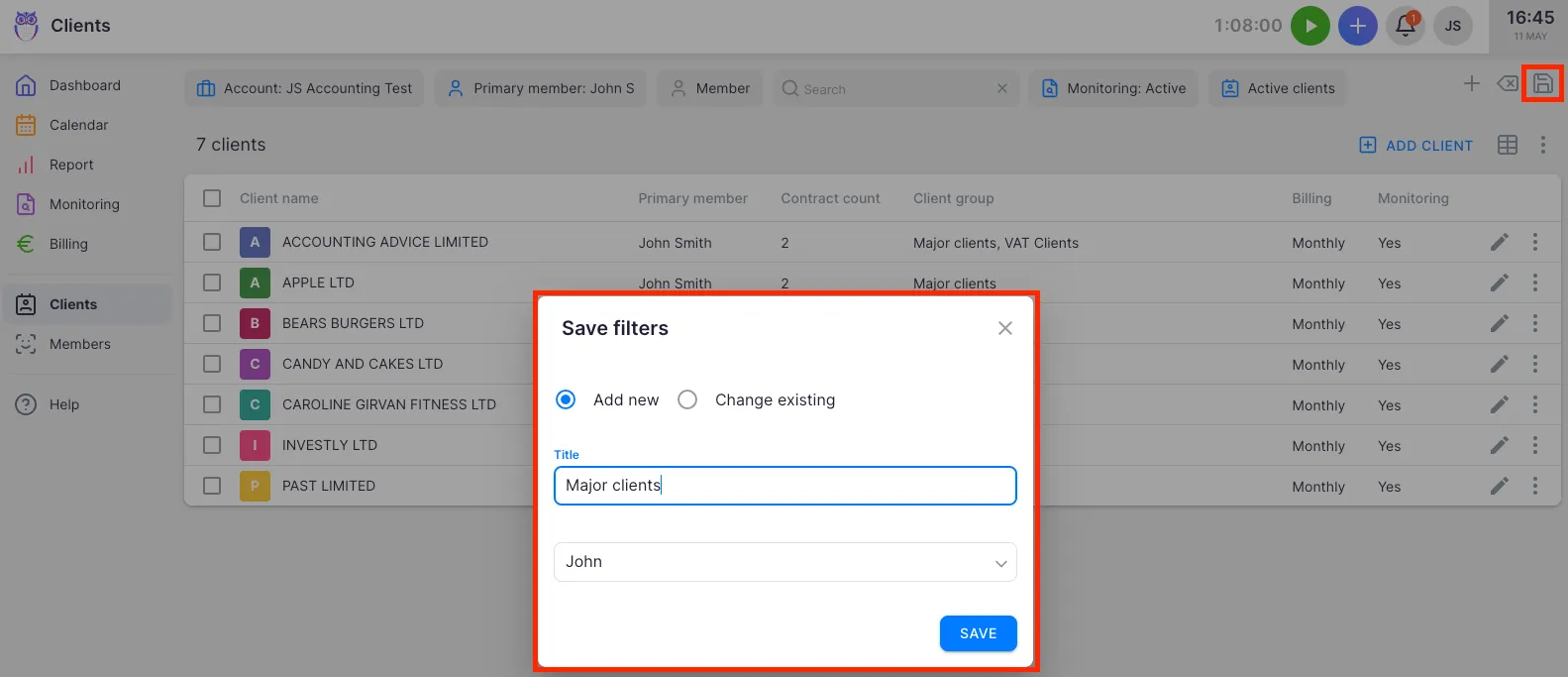1568x677 pixels.
Task: Edit ACCOUNTING ADVICE LIMITED with pencil icon
Action: [1500, 242]
